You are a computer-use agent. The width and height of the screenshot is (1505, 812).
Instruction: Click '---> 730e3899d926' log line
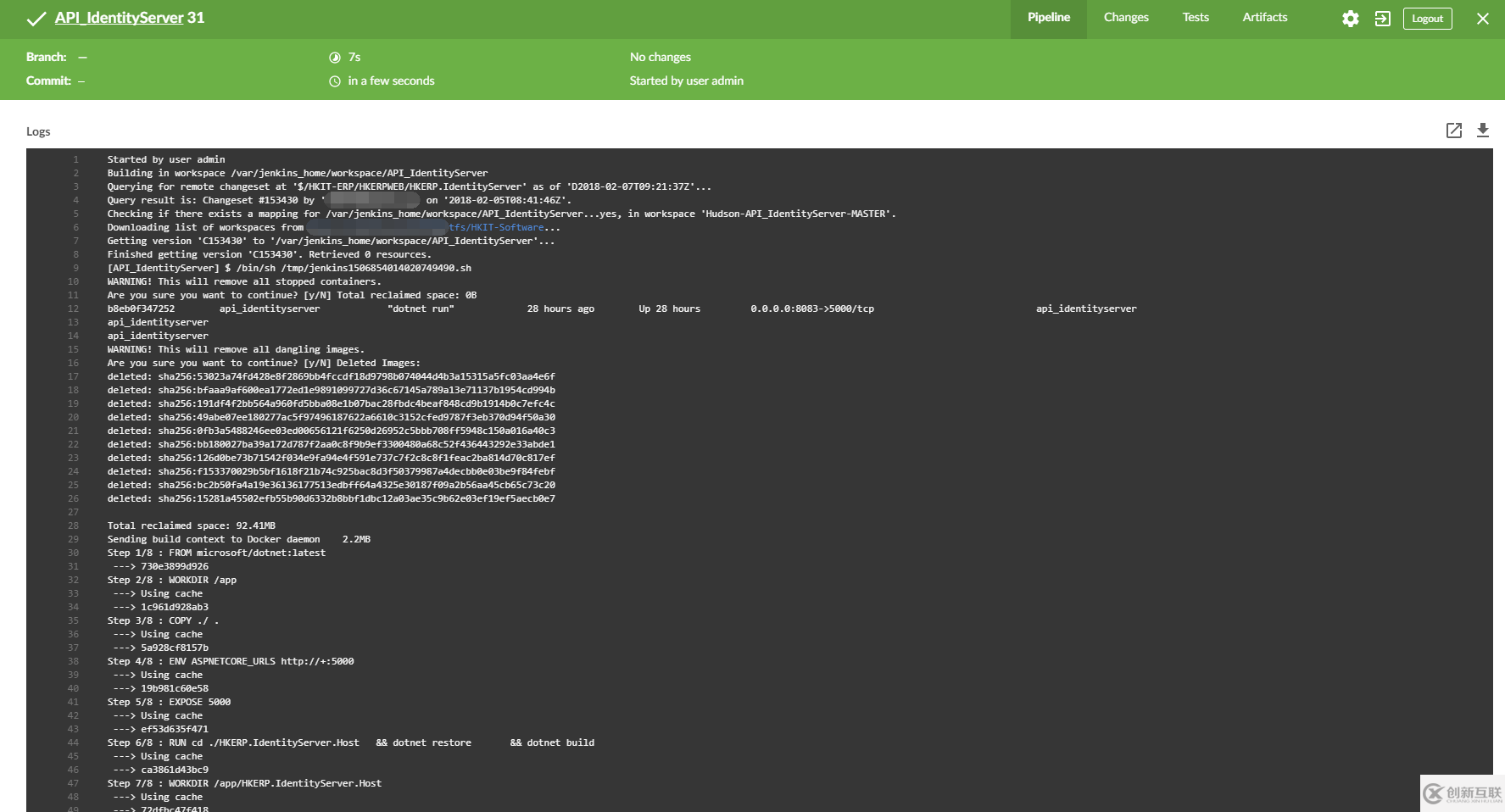160,566
